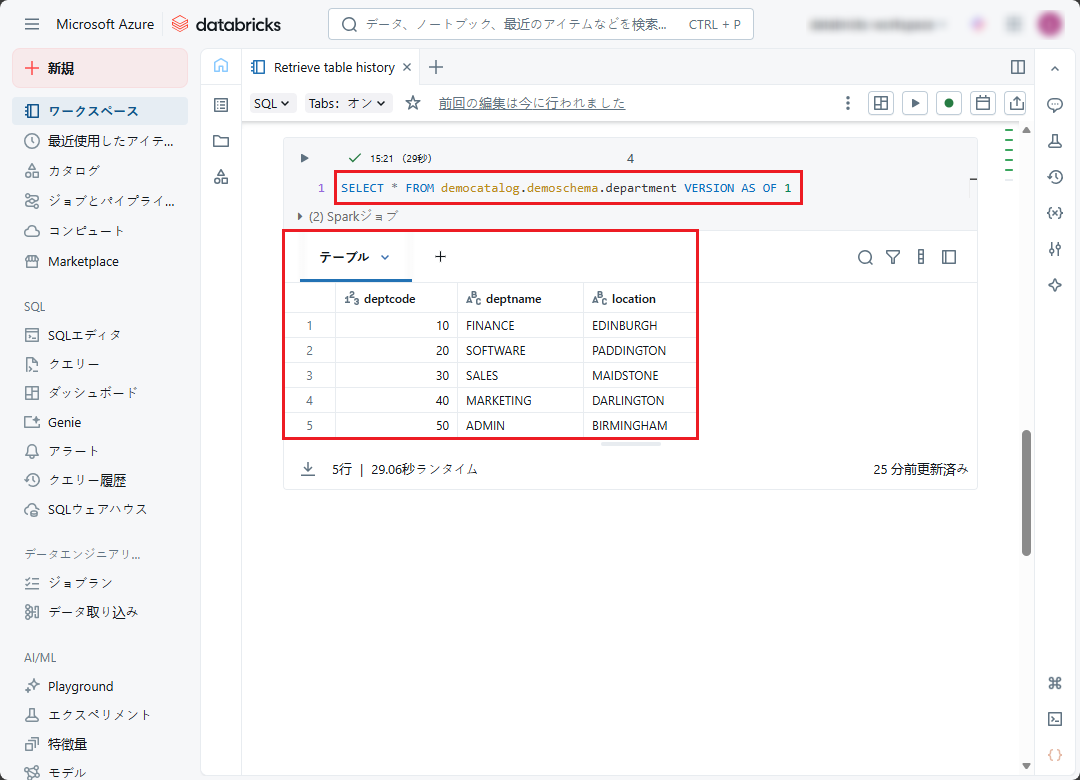
Task: Click the Run all play button
Action: coord(914,103)
